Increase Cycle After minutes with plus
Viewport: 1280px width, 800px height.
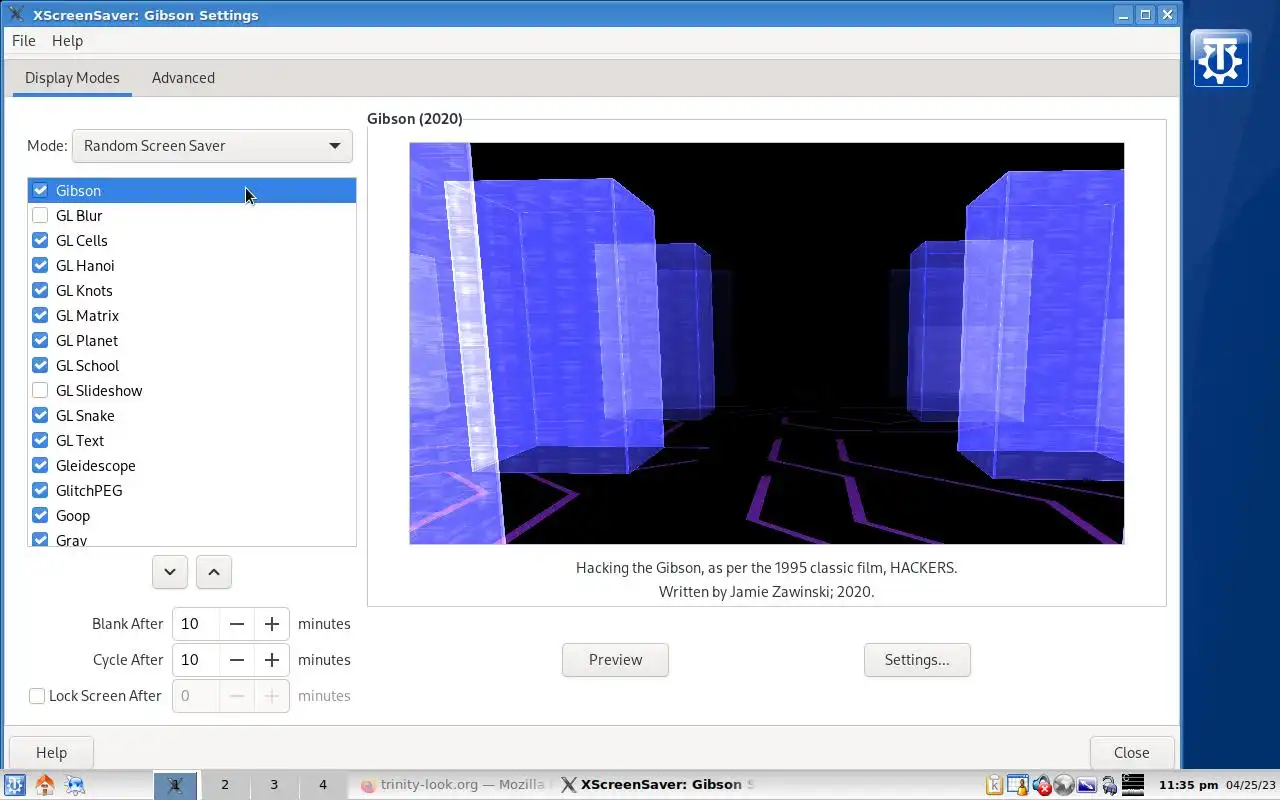click(x=272, y=660)
